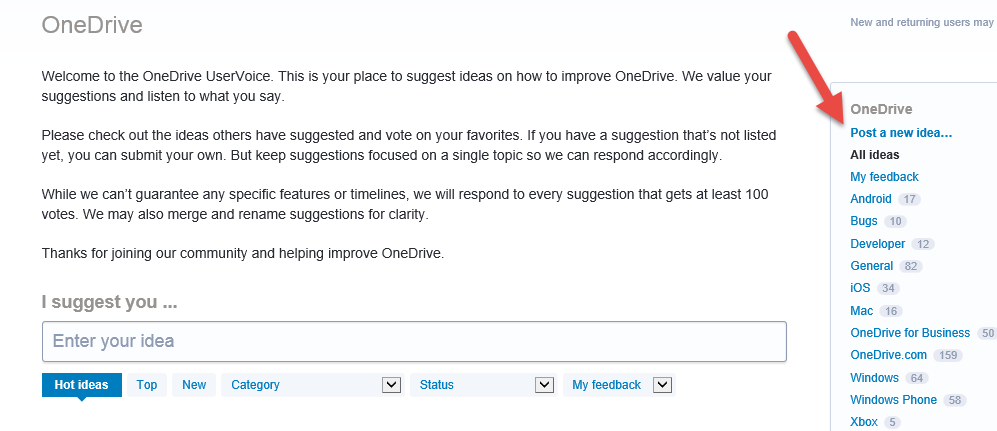
Task: Expand the Status dropdown
Action: [544, 385]
